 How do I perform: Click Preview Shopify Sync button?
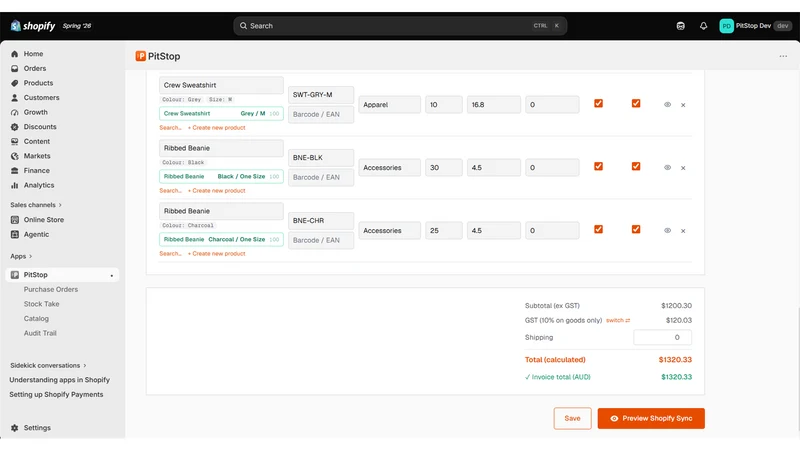pyautogui.click(x=651, y=418)
